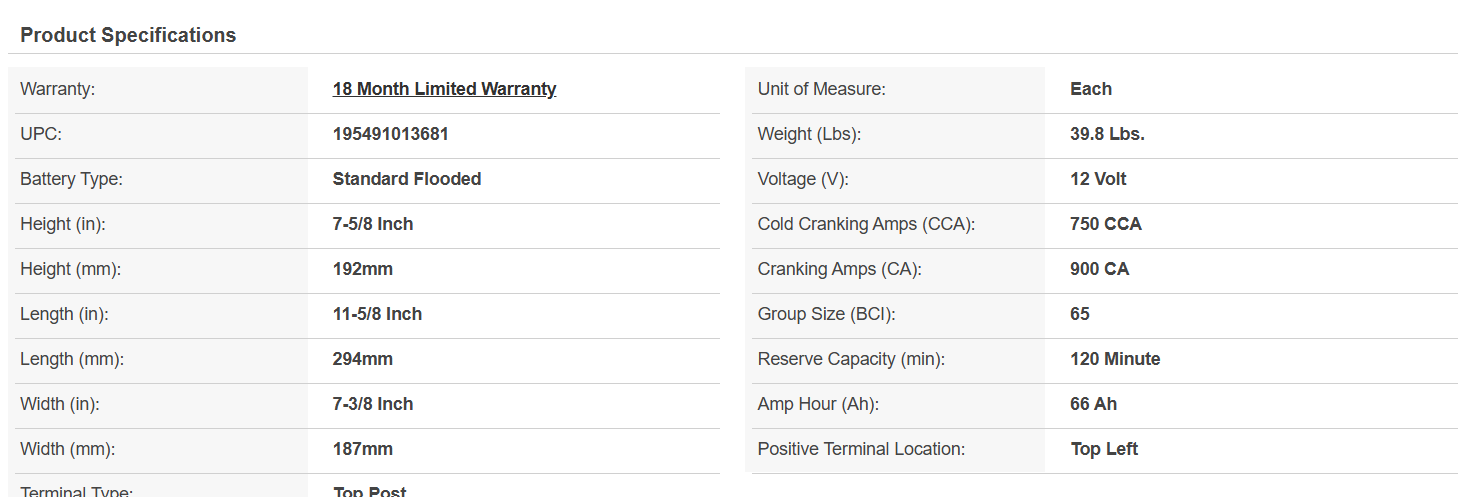This screenshot has height=497, width=1472.
Task: Click the Width 7-3/8 Inch value
Action: point(373,404)
